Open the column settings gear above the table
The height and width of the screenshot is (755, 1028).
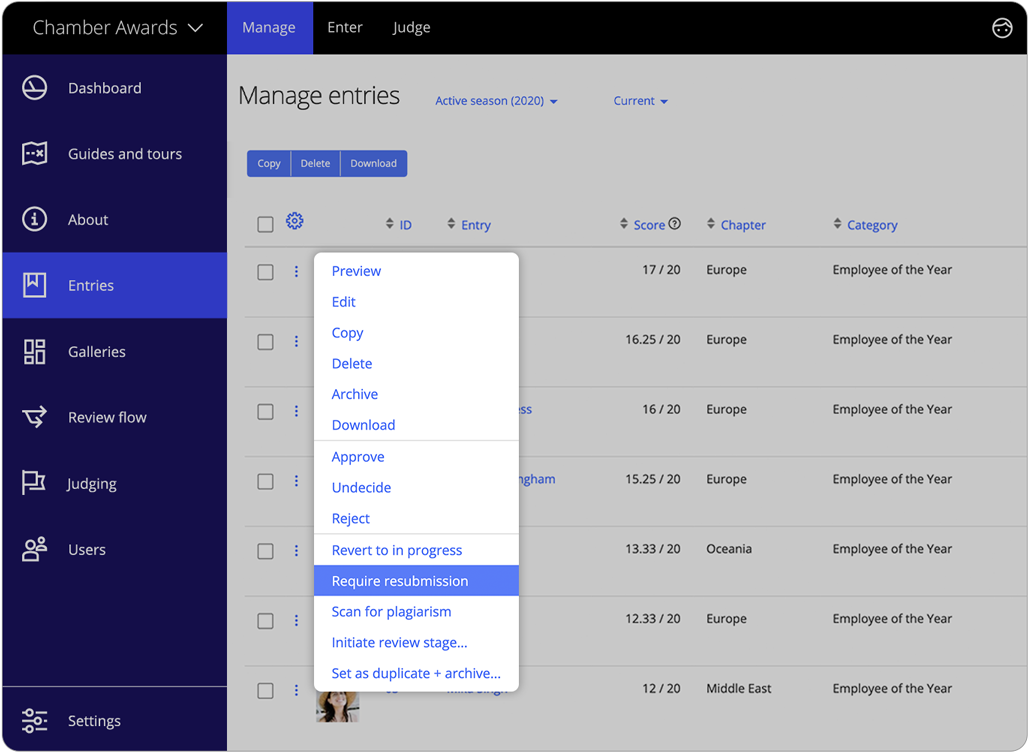point(294,220)
